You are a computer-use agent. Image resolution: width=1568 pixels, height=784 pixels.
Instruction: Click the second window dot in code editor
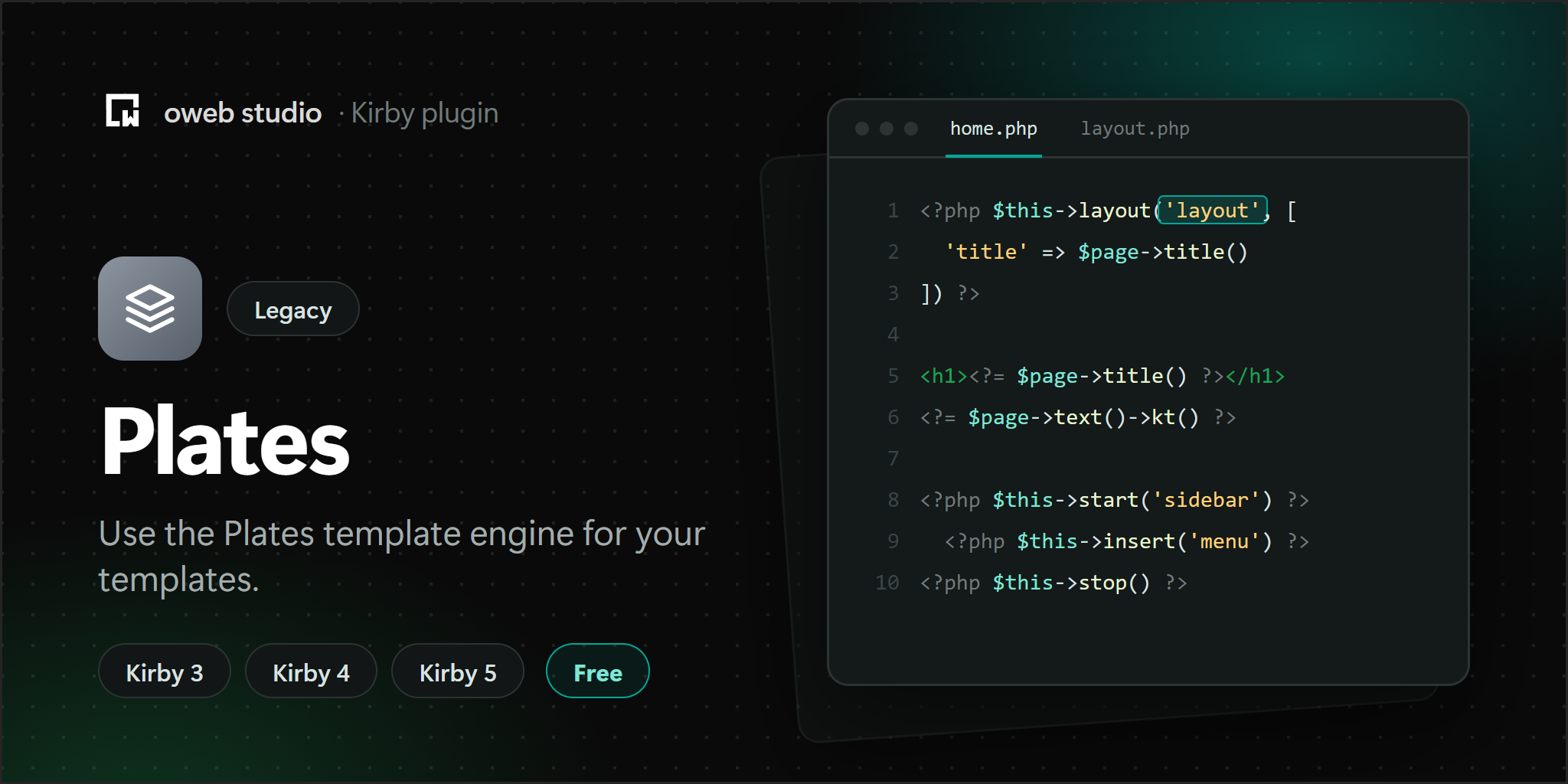[887, 129]
